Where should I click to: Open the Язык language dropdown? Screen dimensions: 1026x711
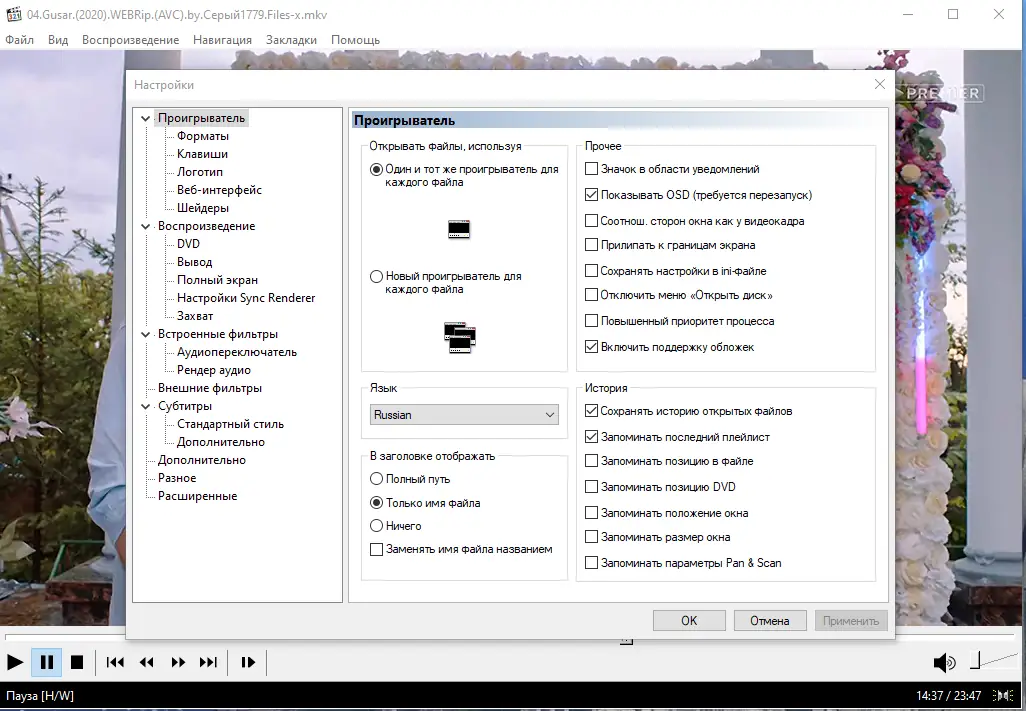tap(464, 415)
